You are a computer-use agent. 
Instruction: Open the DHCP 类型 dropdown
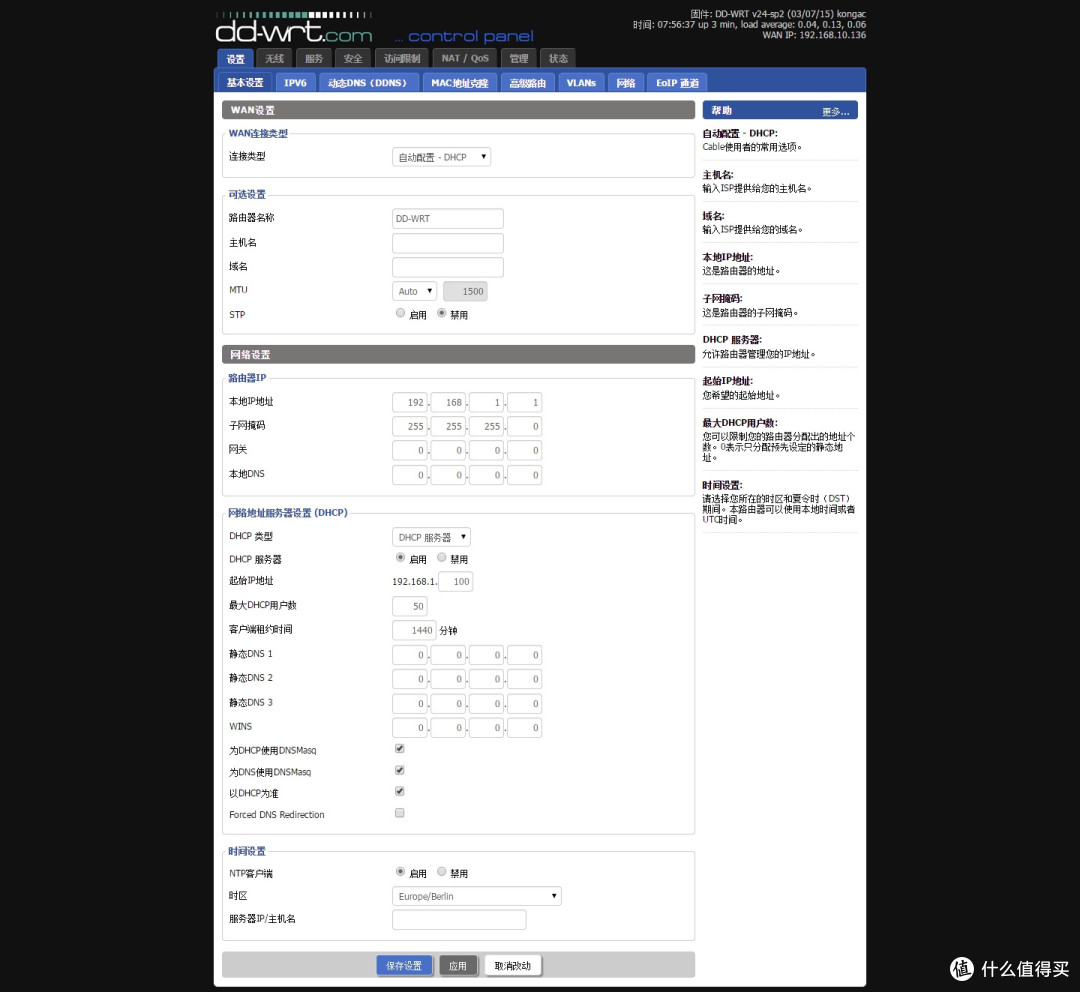coord(431,537)
